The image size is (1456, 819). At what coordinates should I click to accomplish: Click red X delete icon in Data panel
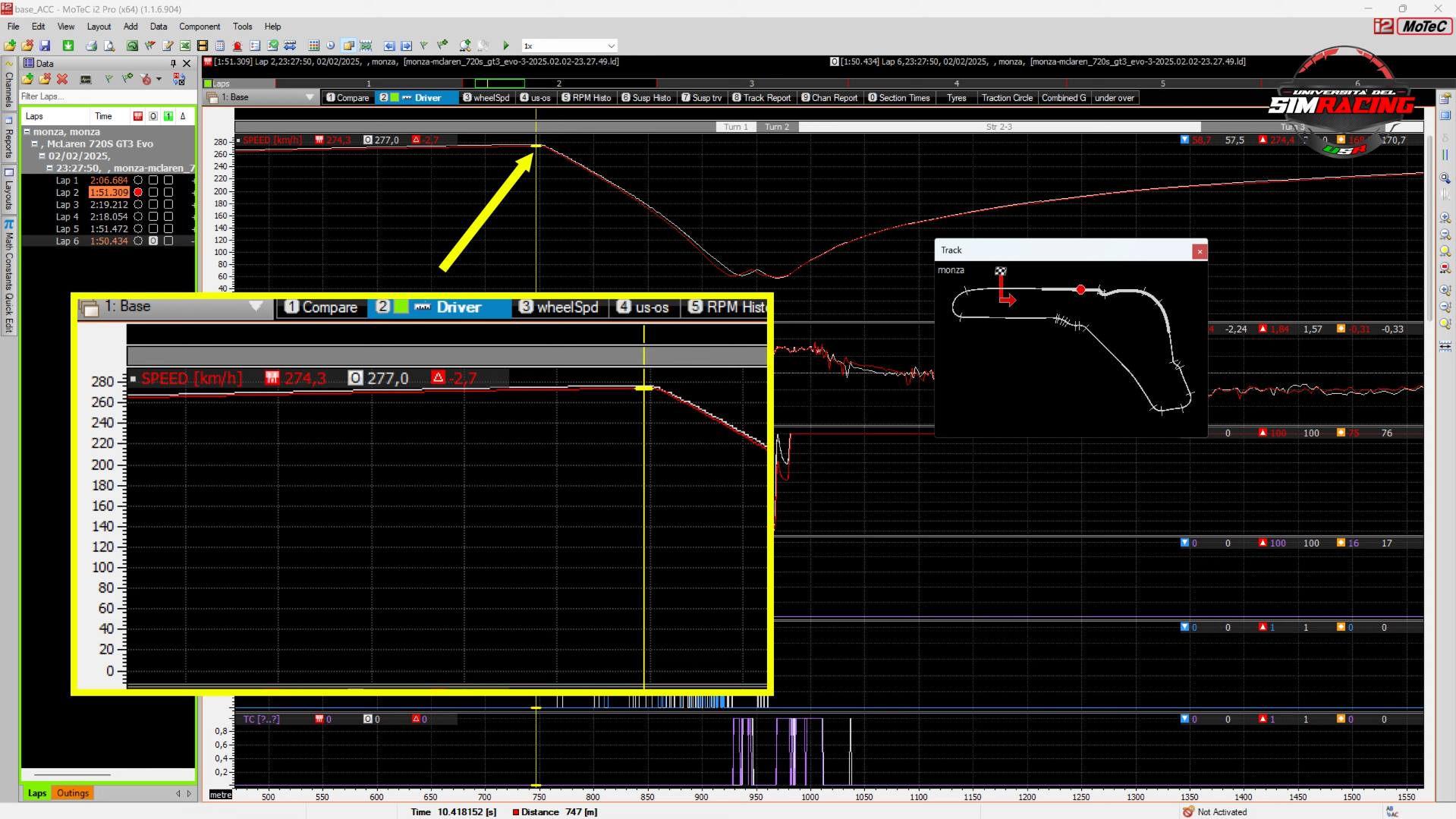click(x=62, y=79)
